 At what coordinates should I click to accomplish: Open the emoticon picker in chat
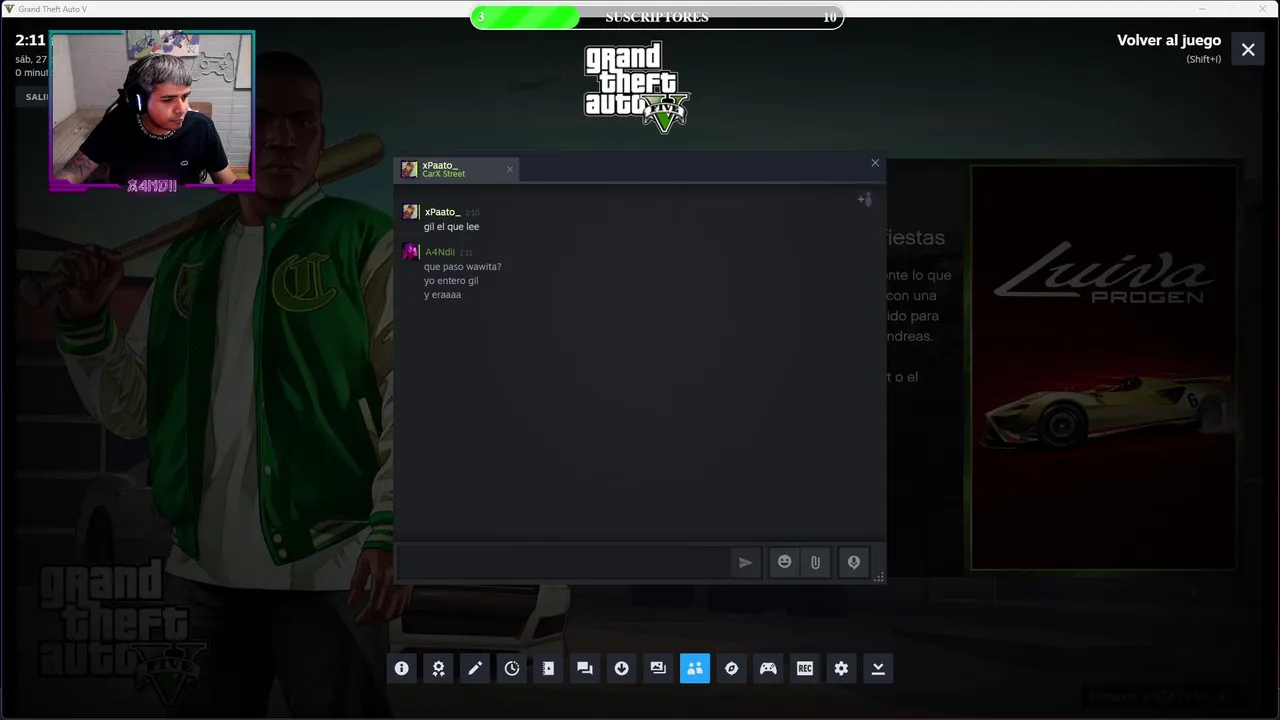pyautogui.click(x=785, y=562)
